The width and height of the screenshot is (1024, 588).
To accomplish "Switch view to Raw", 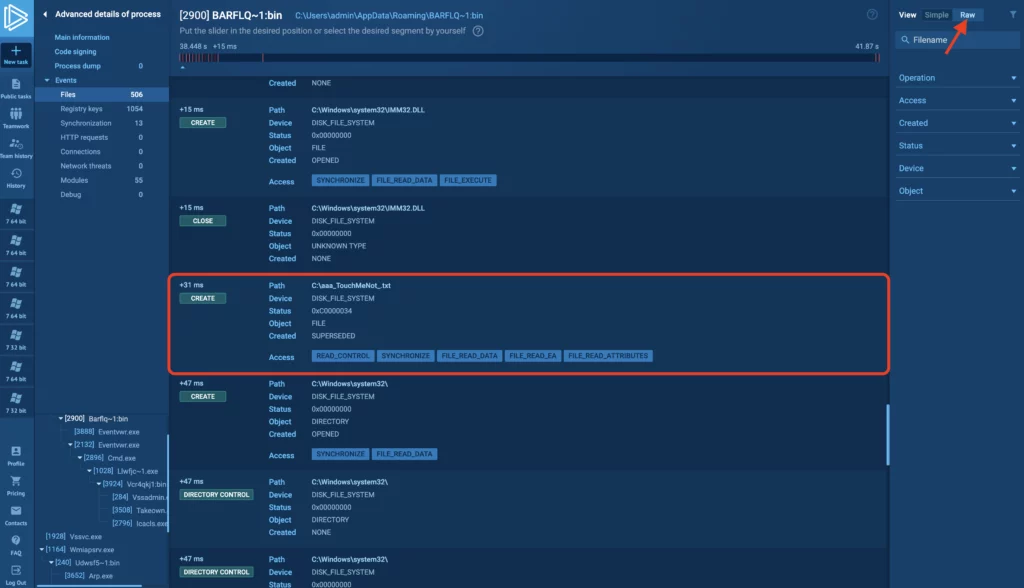I will pos(967,15).
